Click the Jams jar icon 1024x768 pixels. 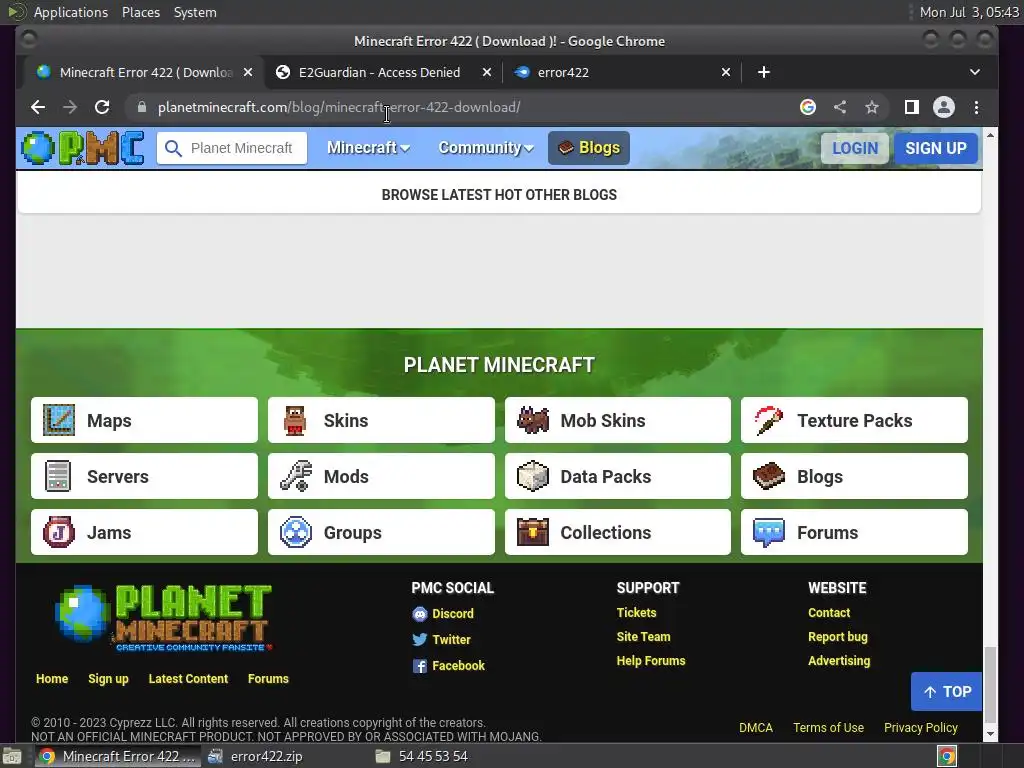59,532
